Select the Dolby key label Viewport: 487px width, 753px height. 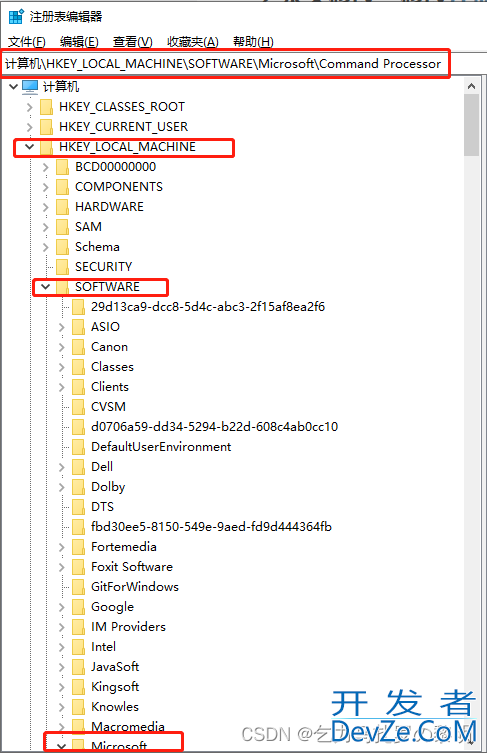point(108,487)
